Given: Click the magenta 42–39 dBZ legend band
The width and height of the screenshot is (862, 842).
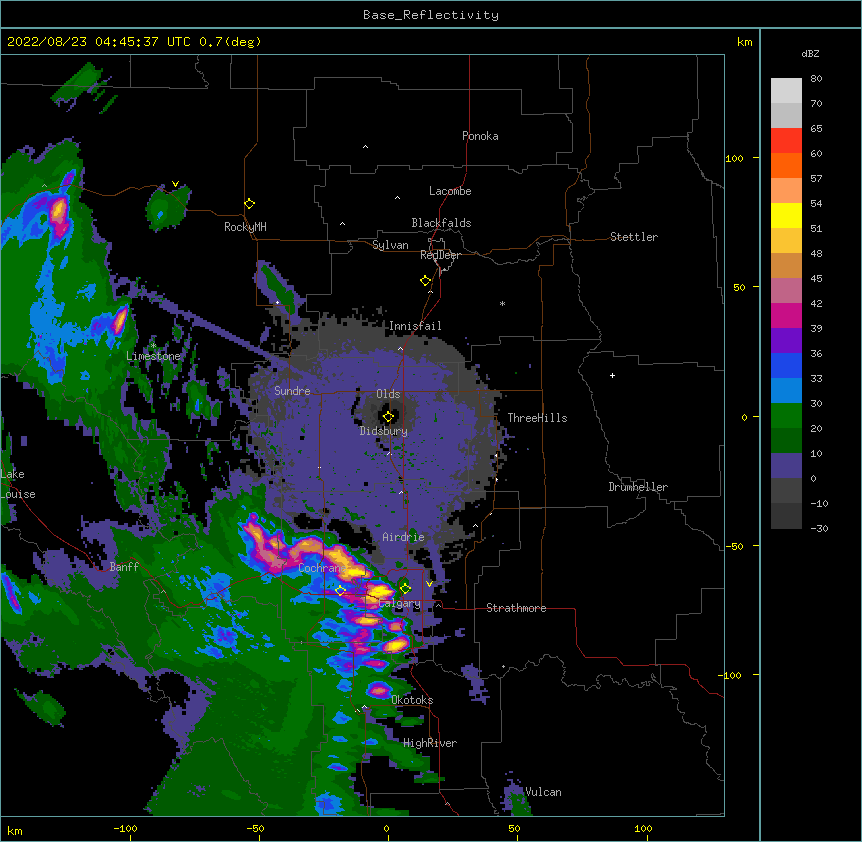Looking at the screenshot, I should pos(786,315).
